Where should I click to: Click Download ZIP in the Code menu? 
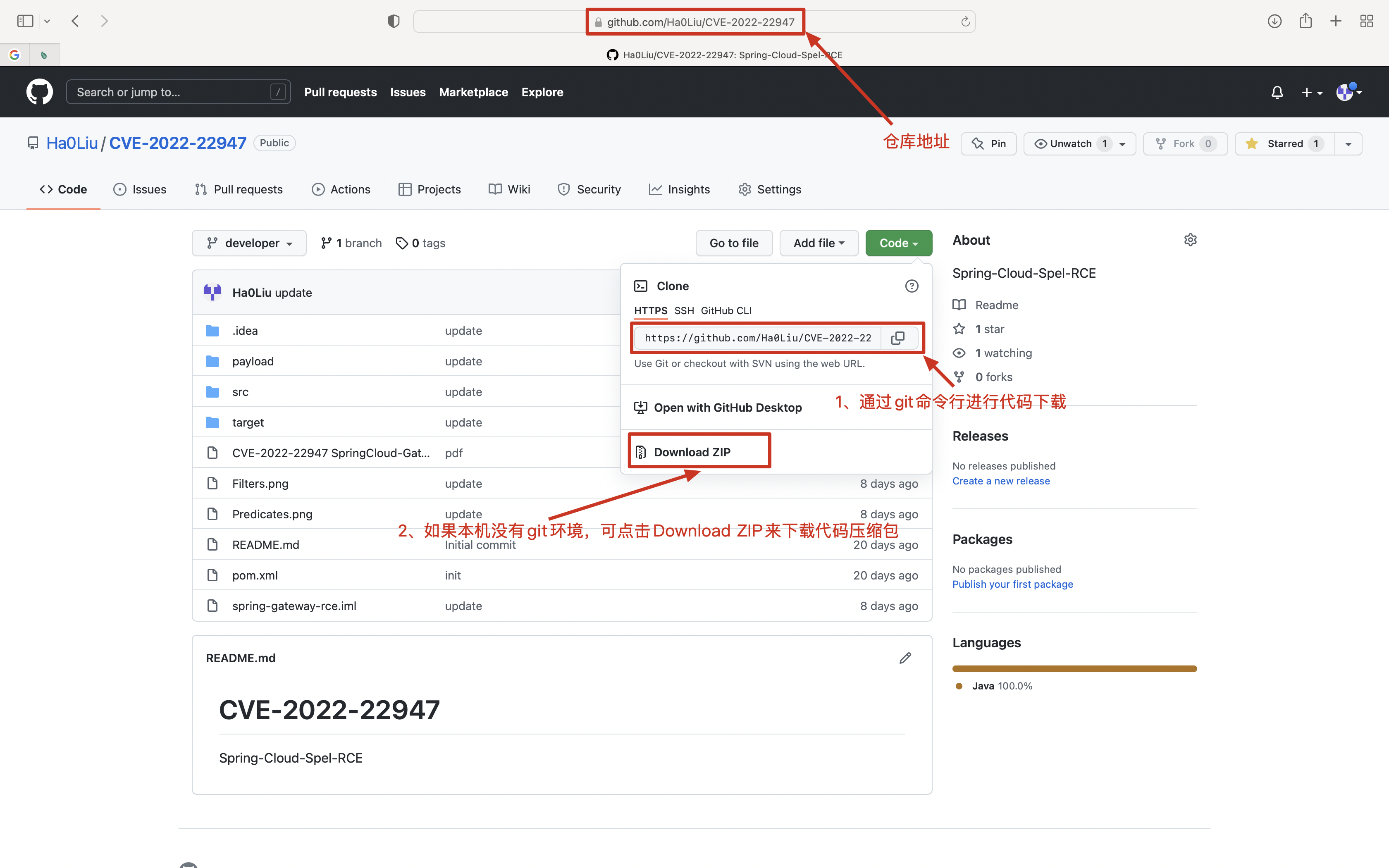click(x=692, y=452)
